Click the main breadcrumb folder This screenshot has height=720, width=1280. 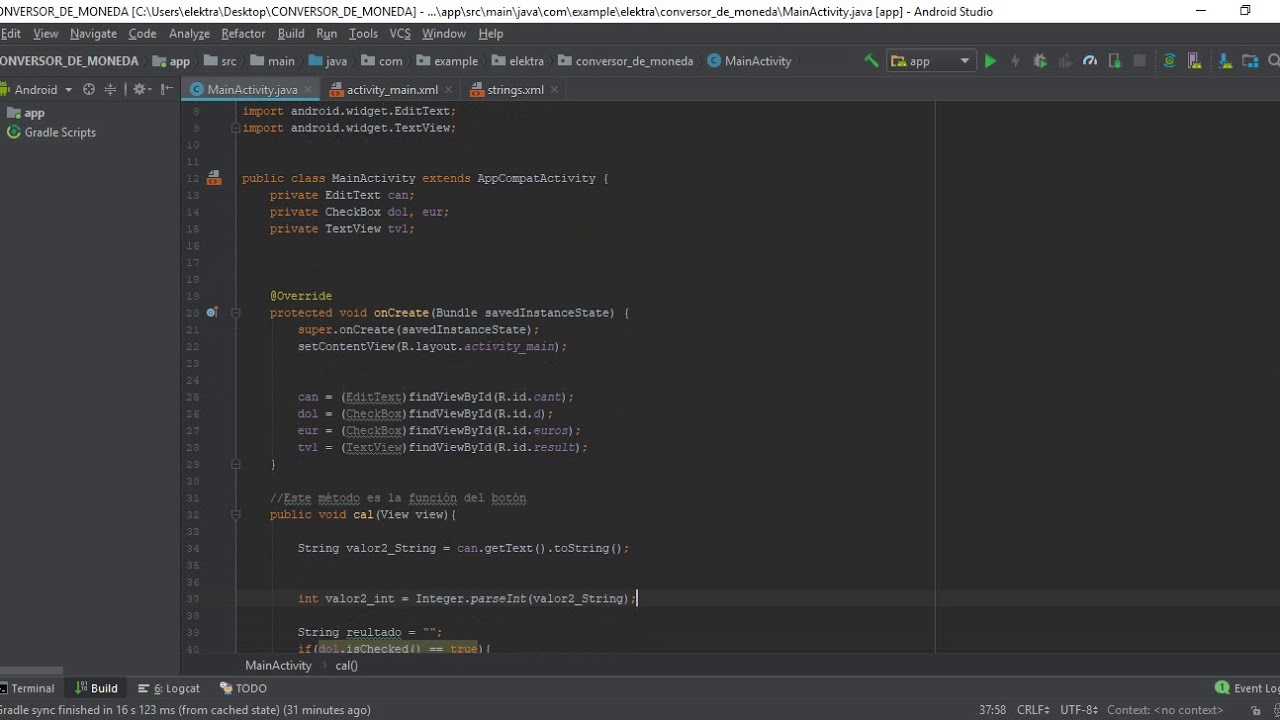pyautogui.click(x=272, y=61)
